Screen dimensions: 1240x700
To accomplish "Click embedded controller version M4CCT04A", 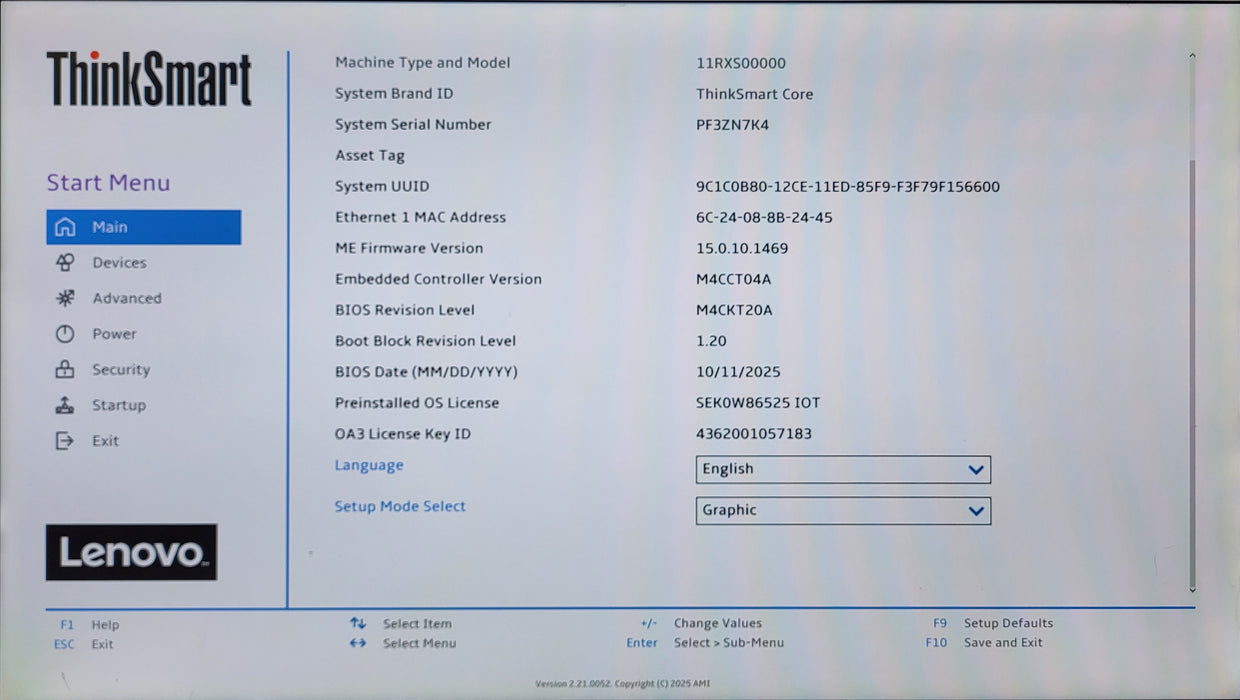I will [x=734, y=279].
